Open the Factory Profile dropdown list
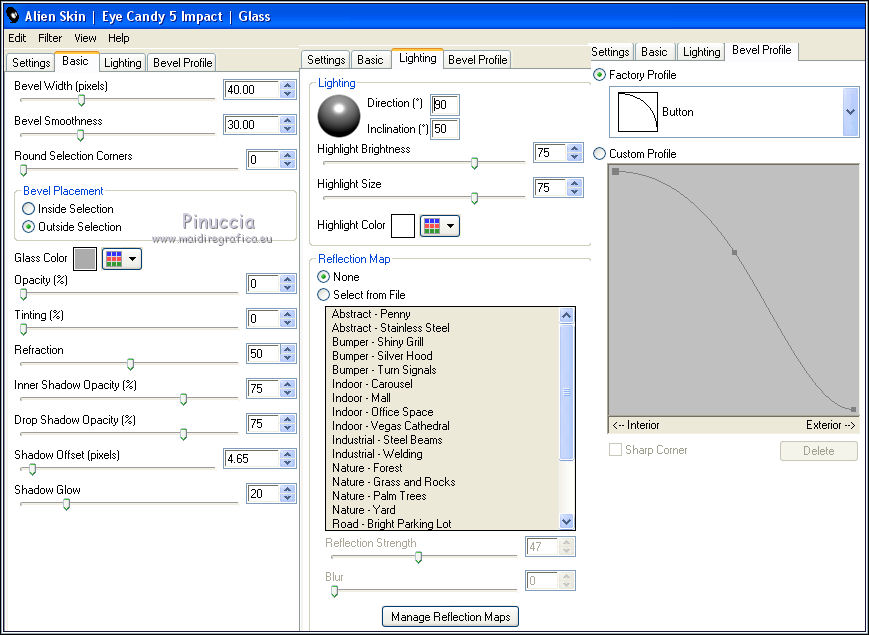 click(850, 112)
